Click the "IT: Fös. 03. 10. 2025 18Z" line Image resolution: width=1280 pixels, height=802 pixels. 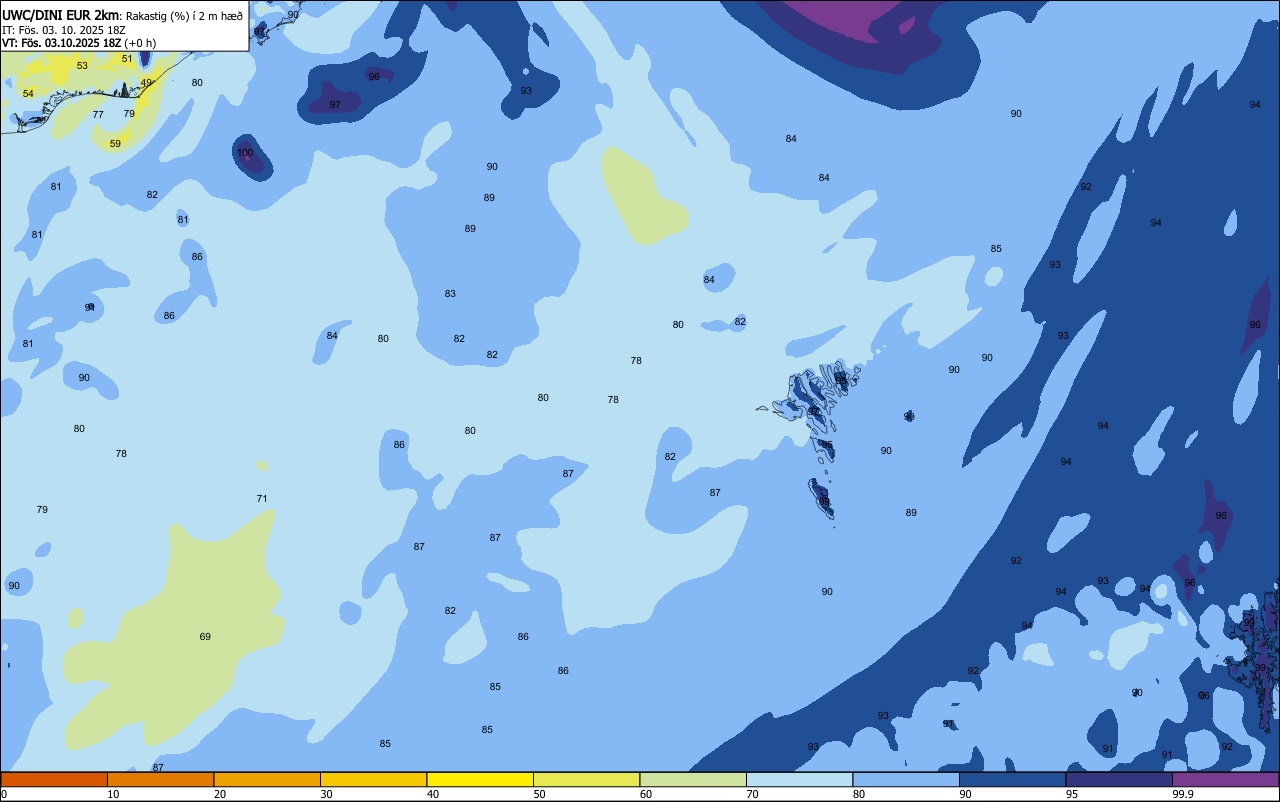(63, 30)
